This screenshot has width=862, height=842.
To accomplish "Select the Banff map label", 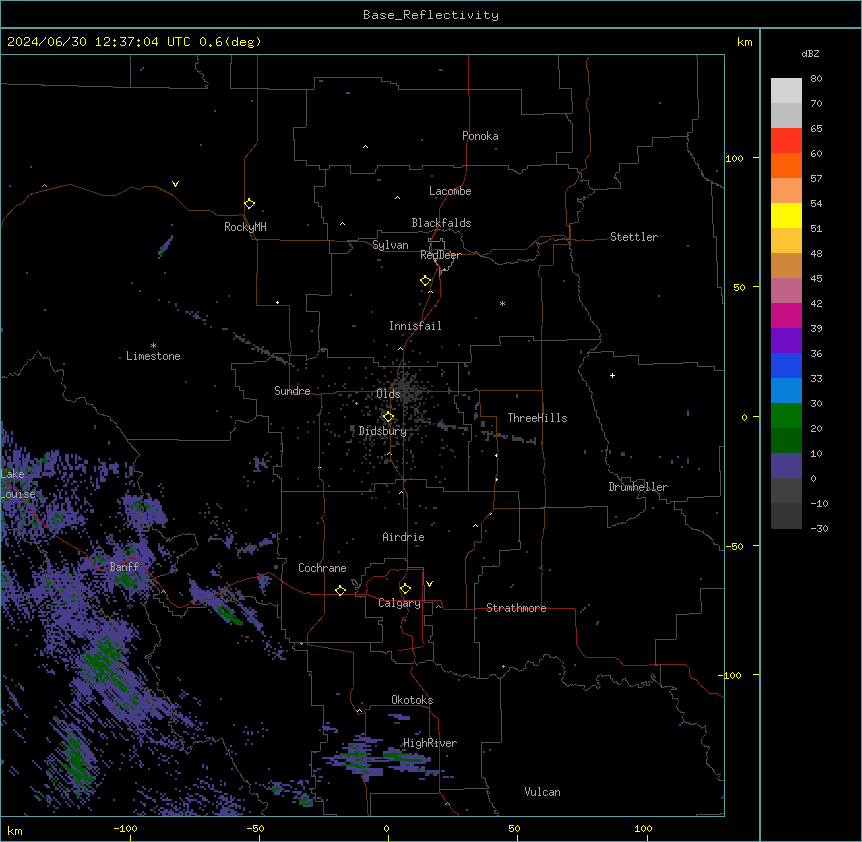I will pyautogui.click(x=124, y=567).
